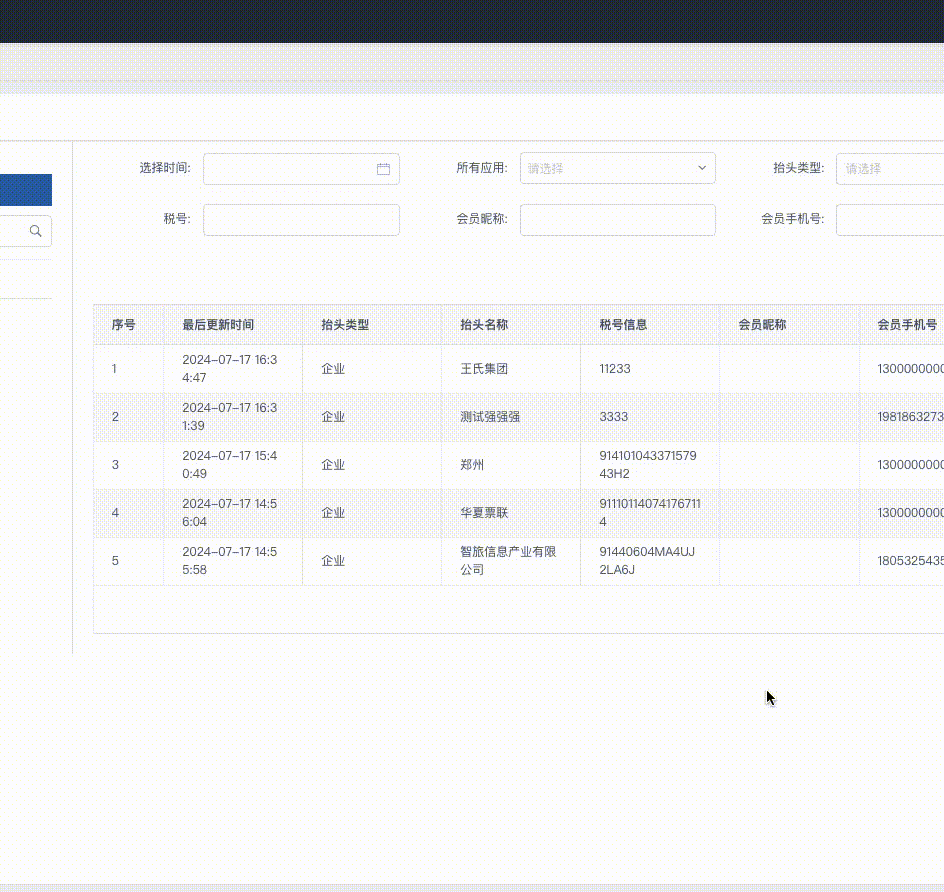Click the 会员昵称 column header
The image size is (944, 892).
coord(762,325)
